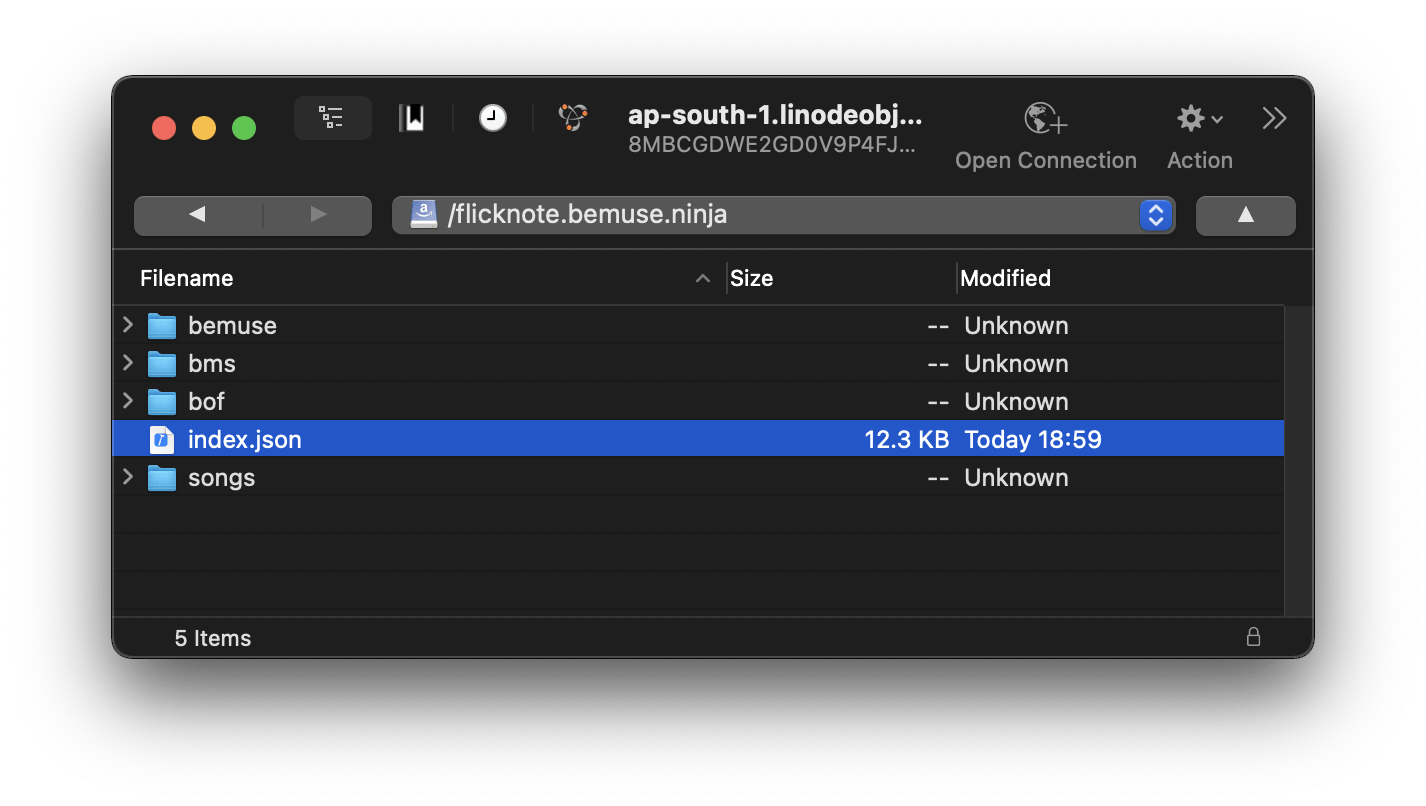The height and width of the screenshot is (806, 1426).
Task: Reveal hidden toolbar items via the chevron
Action: 1274,117
